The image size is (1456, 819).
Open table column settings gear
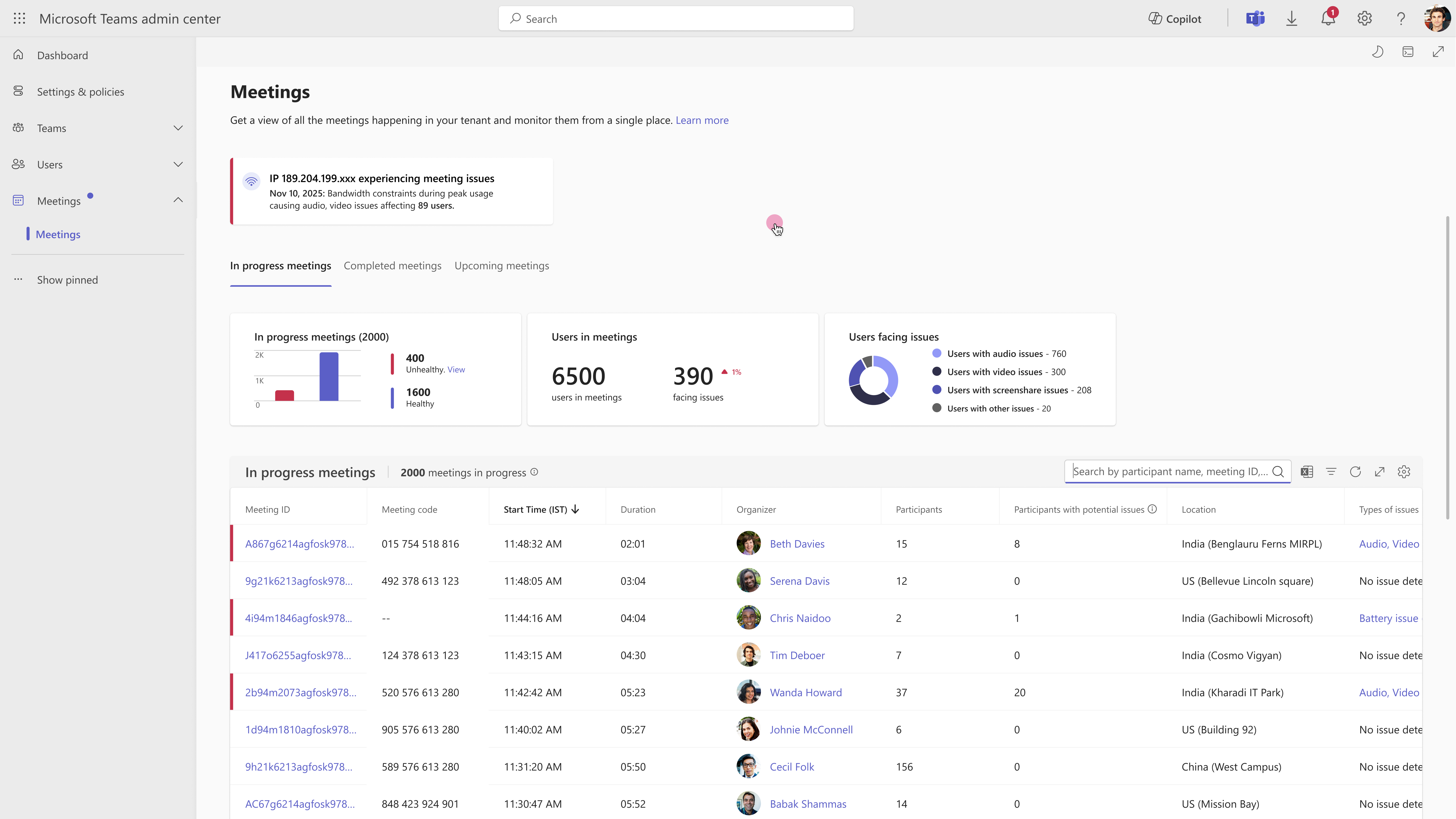pyautogui.click(x=1404, y=472)
